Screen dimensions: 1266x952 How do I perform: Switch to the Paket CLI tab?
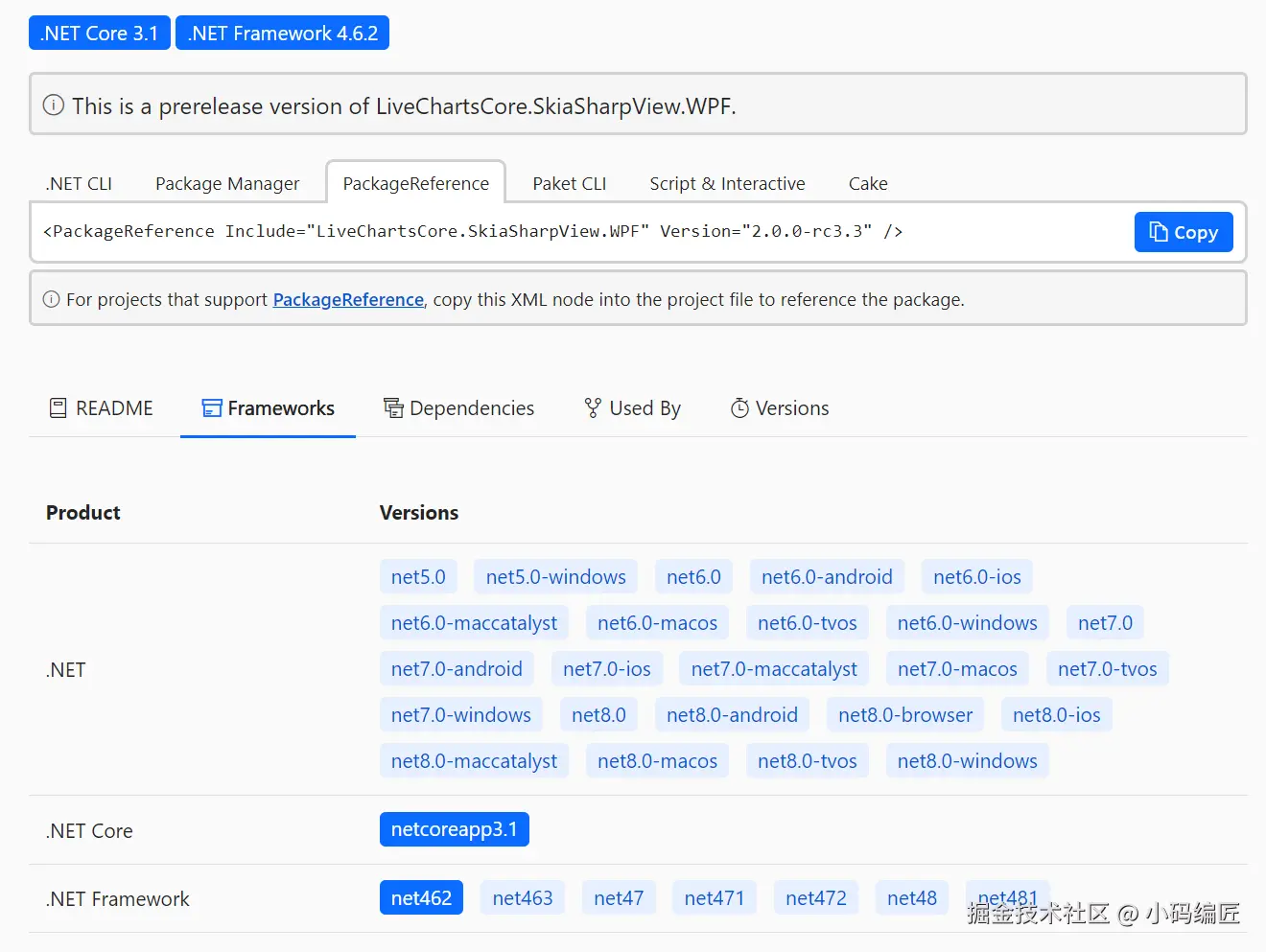click(x=569, y=183)
